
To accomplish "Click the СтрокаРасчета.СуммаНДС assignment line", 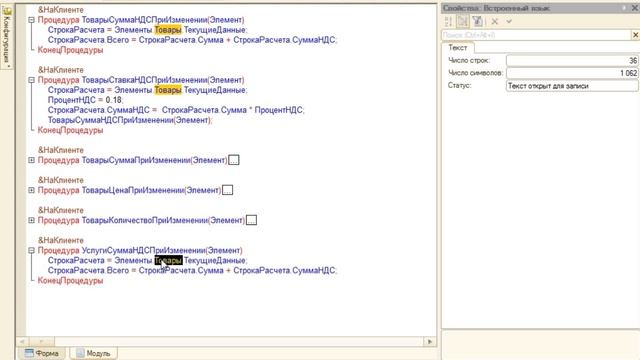I will click(x=176, y=110).
